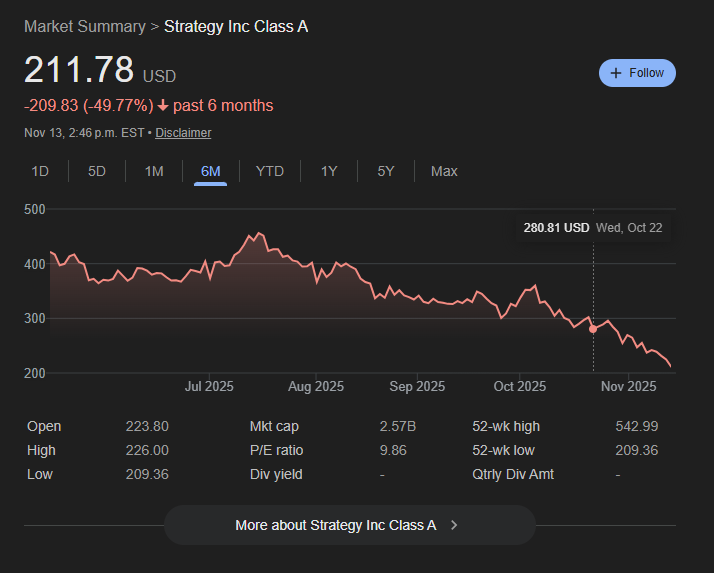Select the 5D time range tab
This screenshot has width=714, height=573.
point(97,171)
